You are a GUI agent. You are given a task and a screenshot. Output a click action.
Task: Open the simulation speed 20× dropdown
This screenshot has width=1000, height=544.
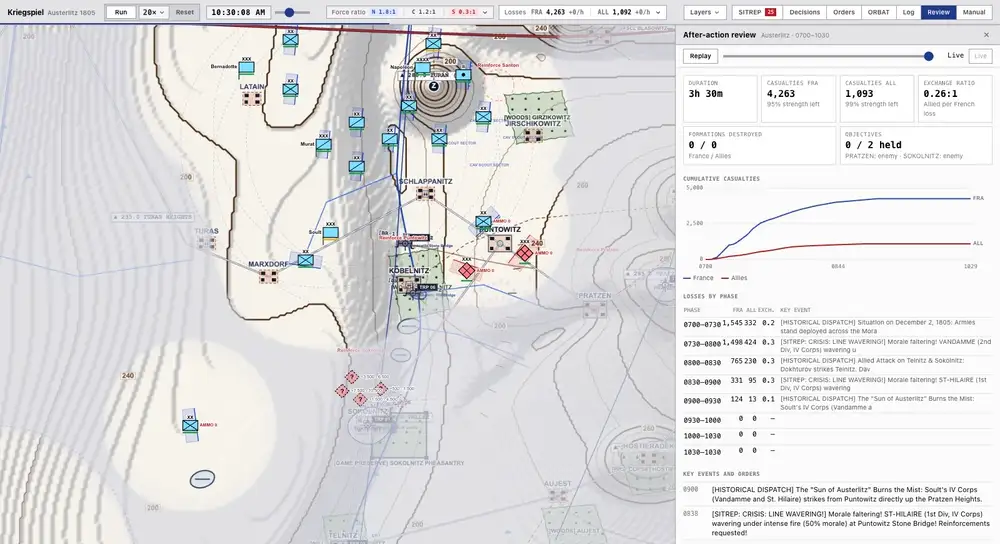[x=154, y=12]
